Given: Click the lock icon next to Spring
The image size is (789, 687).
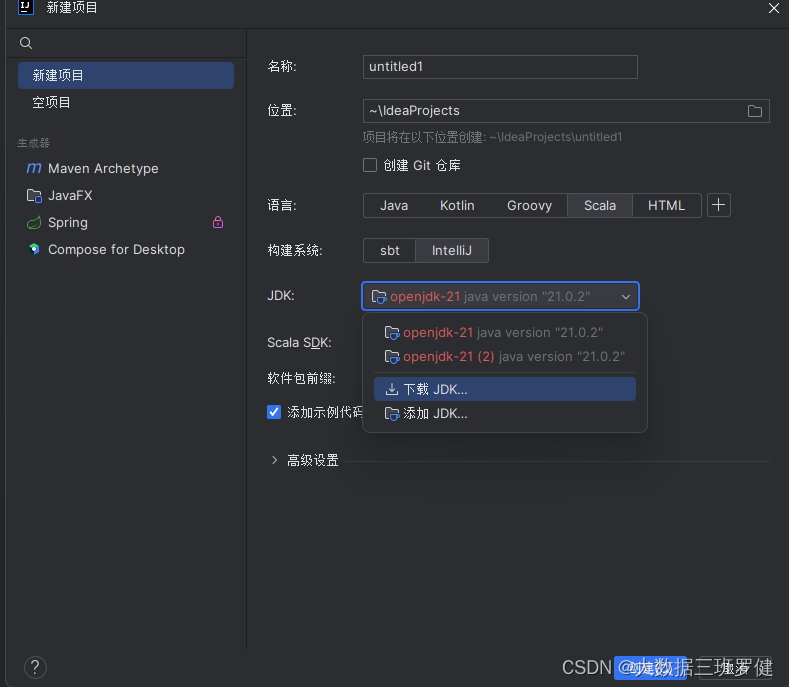Looking at the screenshot, I should pos(218,222).
